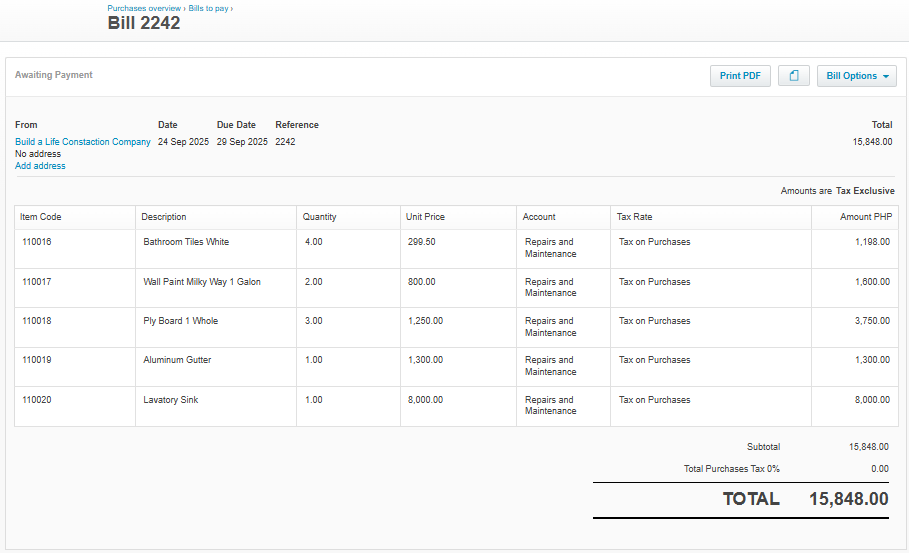The image size is (909, 553).
Task: Click the Aluminum Gutter description cell
Action: pyautogui.click(x=177, y=360)
